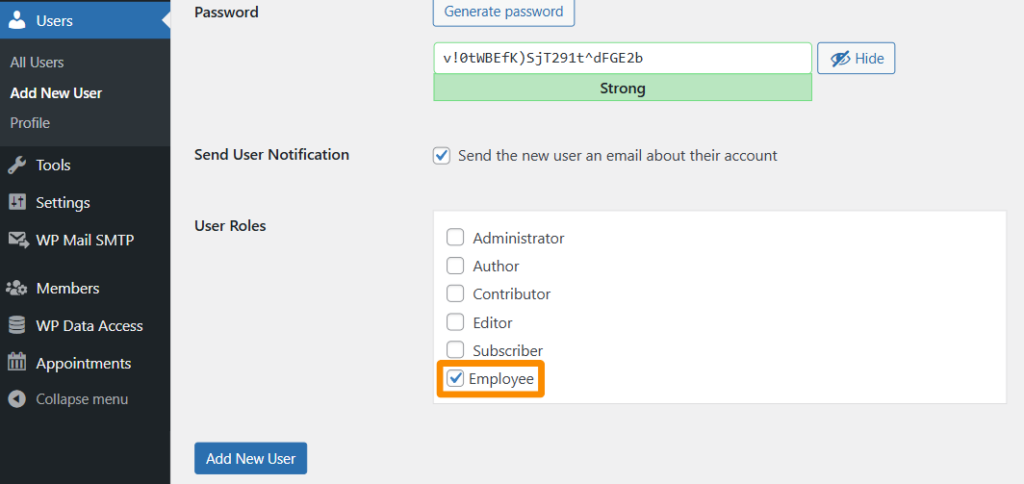1024x484 pixels.
Task: Open the Appointments menu
Action: tap(85, 363)
